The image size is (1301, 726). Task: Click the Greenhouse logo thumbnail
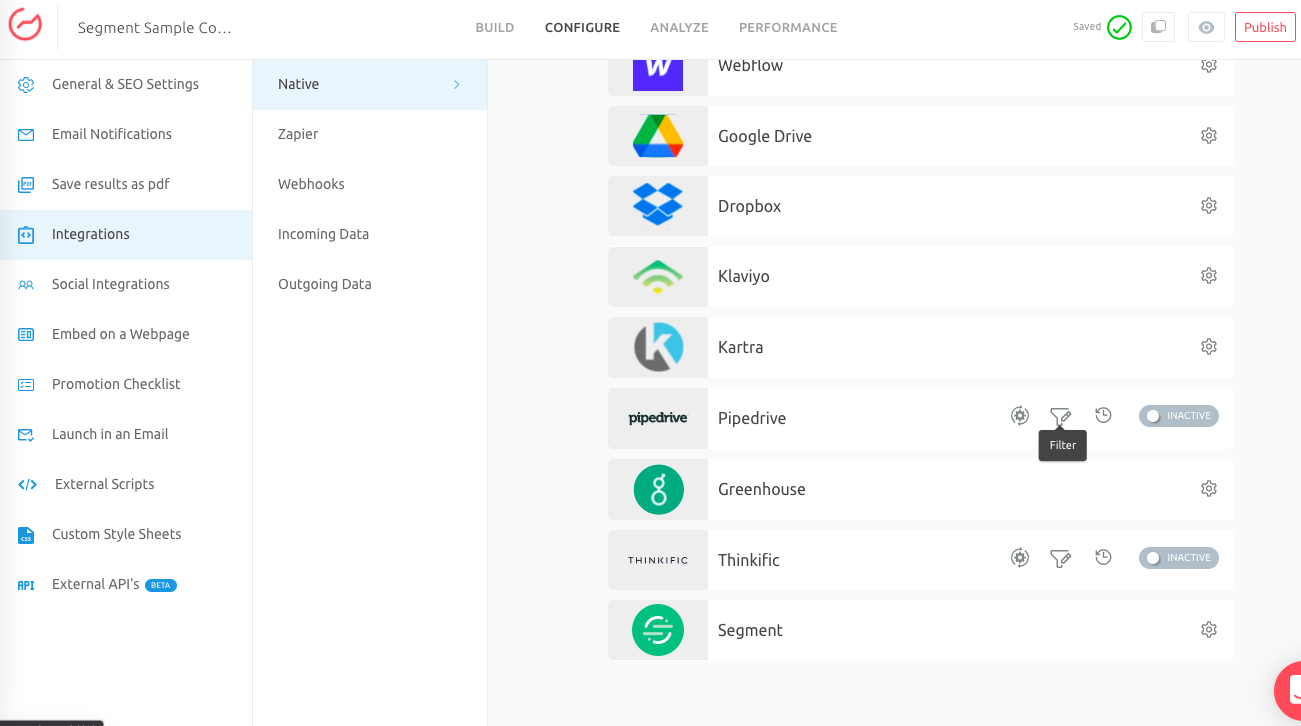pos(658,489)
